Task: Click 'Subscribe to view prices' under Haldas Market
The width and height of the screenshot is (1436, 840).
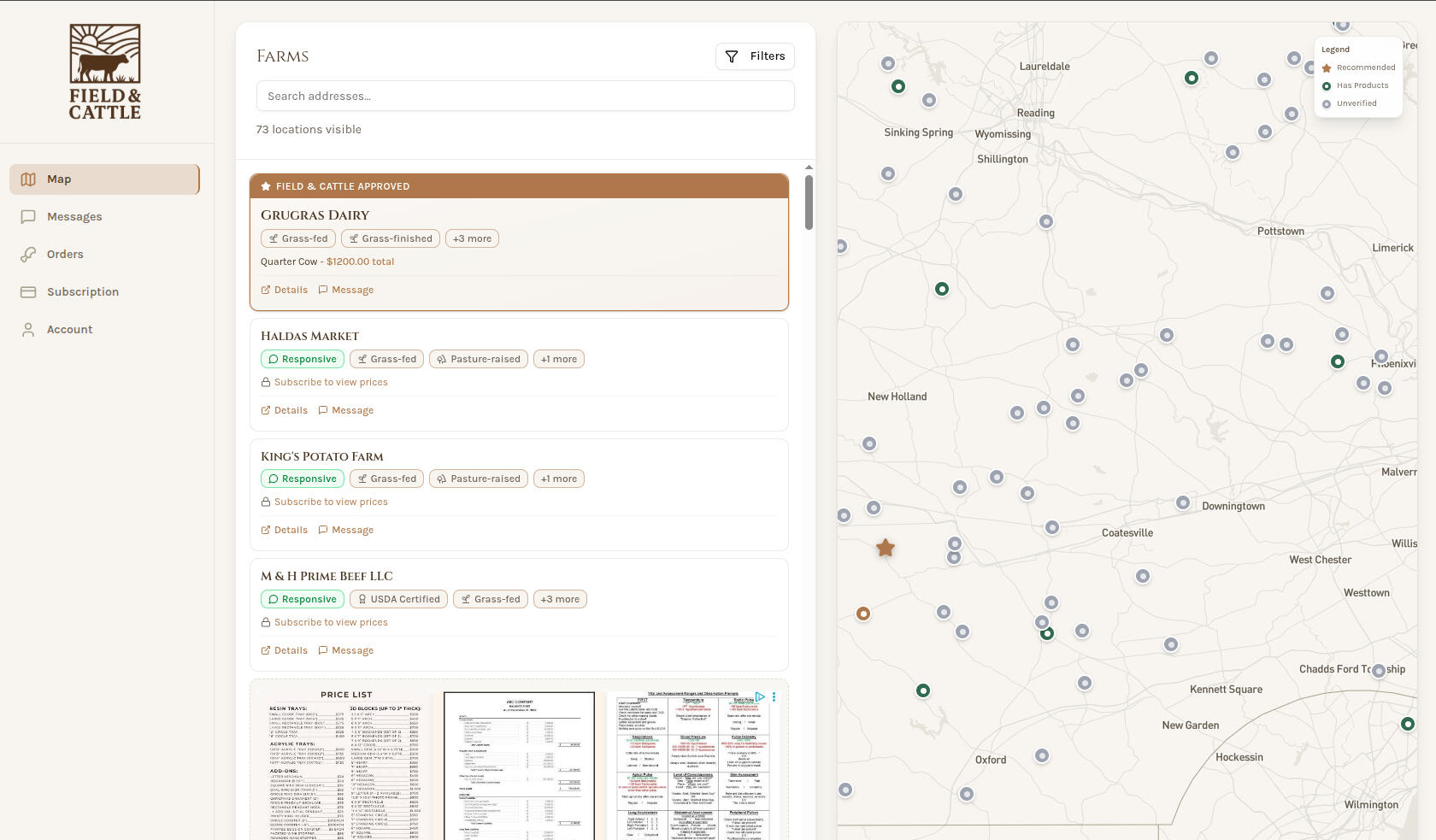Action: (x=325, y=382)
